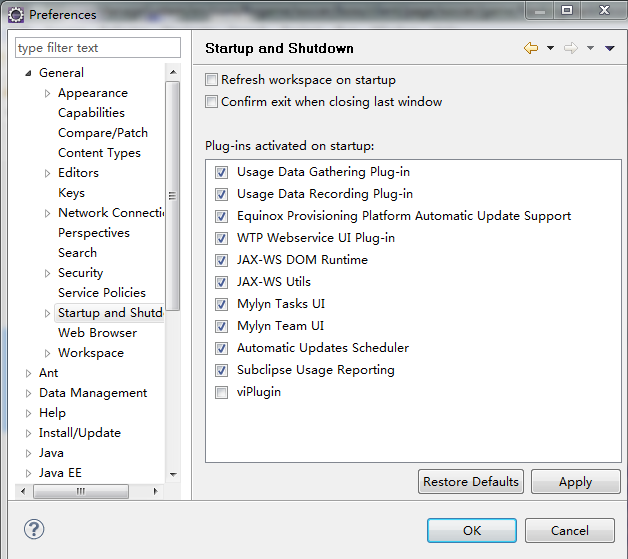Open the forward history dropdown arrow
The height and width of the screenshot is (559, 628).
pos(590,48)
